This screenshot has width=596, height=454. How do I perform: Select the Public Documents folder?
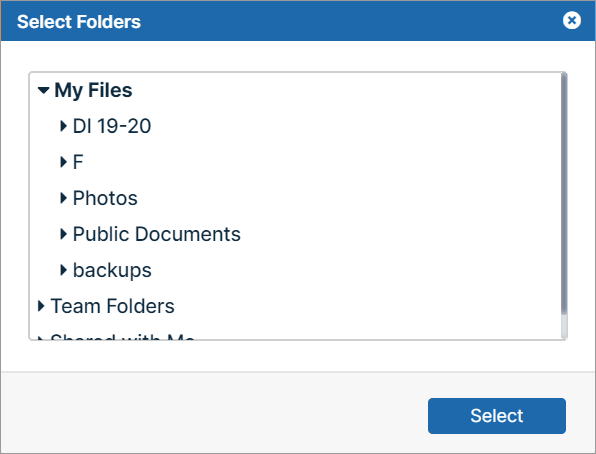click(157, 234)
